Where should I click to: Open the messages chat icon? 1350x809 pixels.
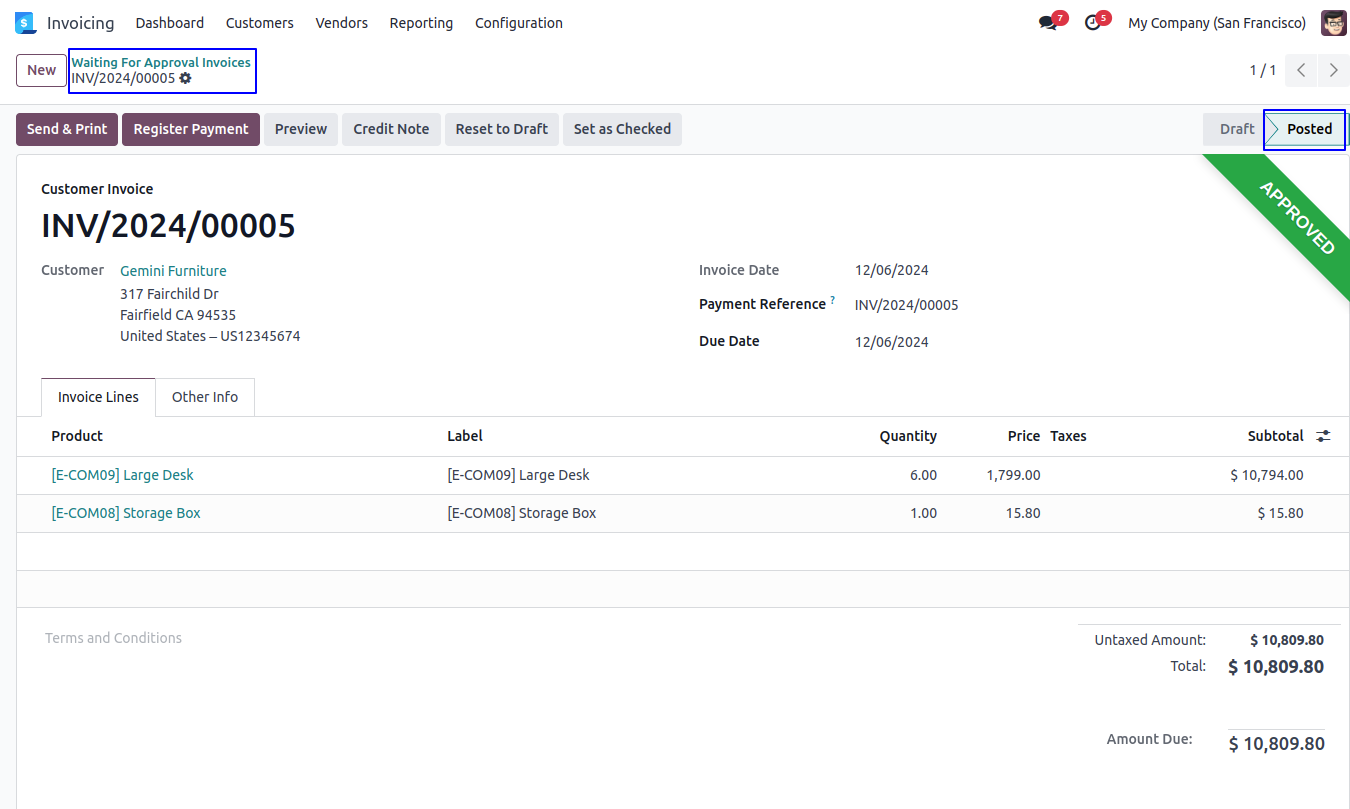pyautogui.click(x=1048, y=23)
